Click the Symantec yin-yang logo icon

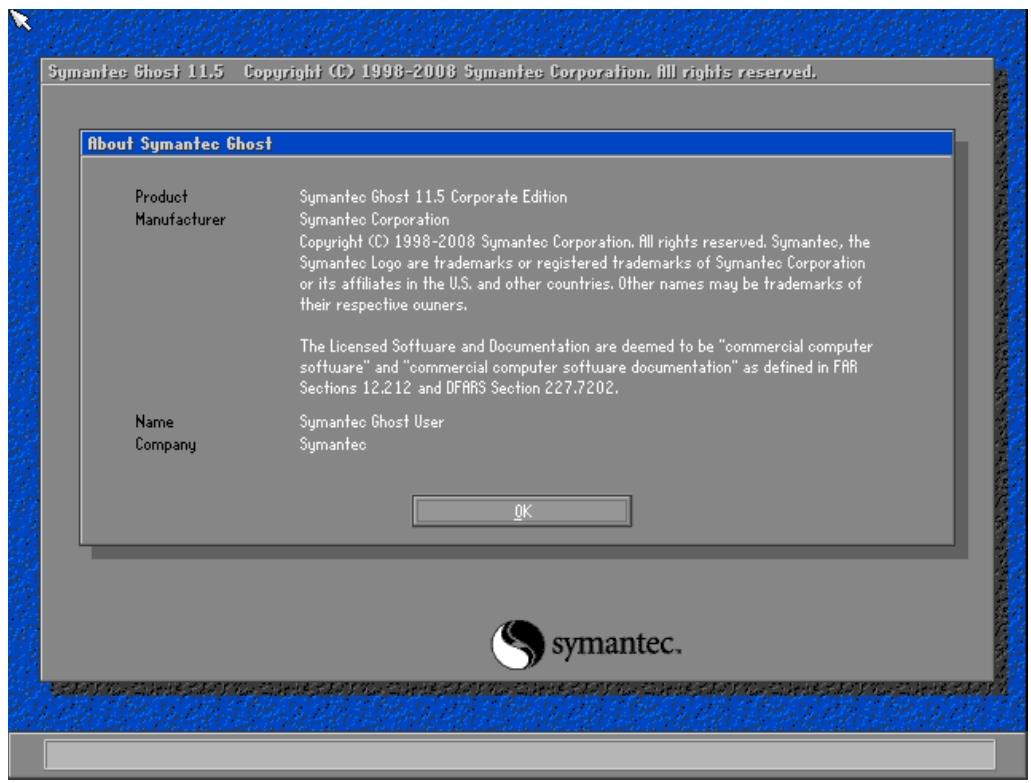[x=518, y=644]
